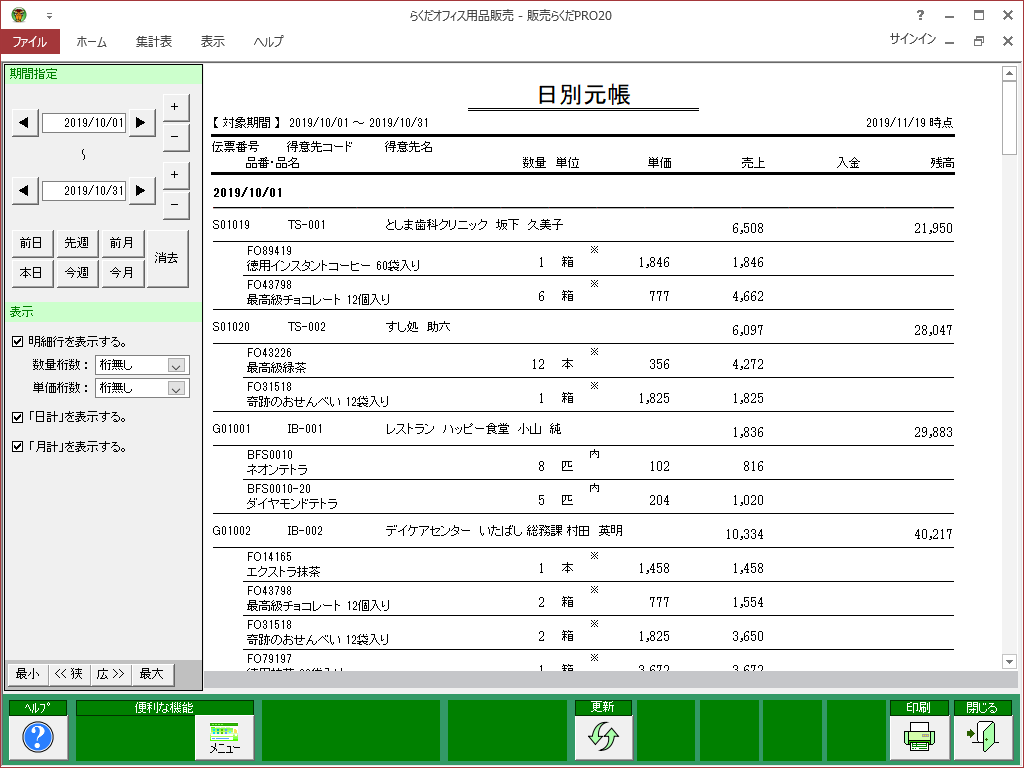Switch to the ホーム tab

(x=91, y=41)
